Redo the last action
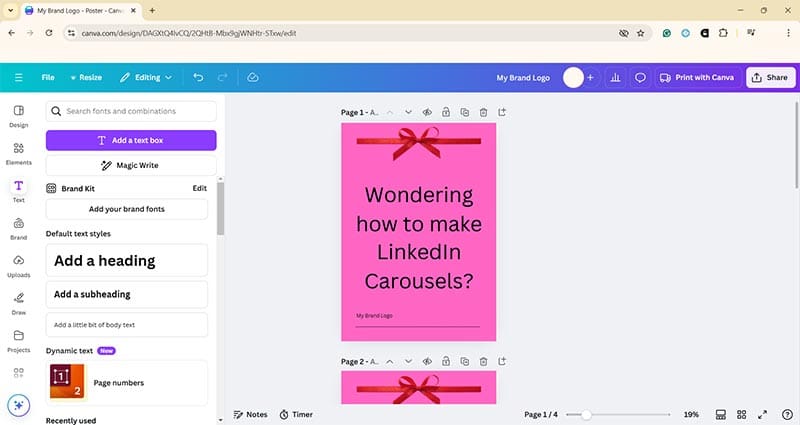Viewport: 800px width, 425px height. click(x=222, y=78)
